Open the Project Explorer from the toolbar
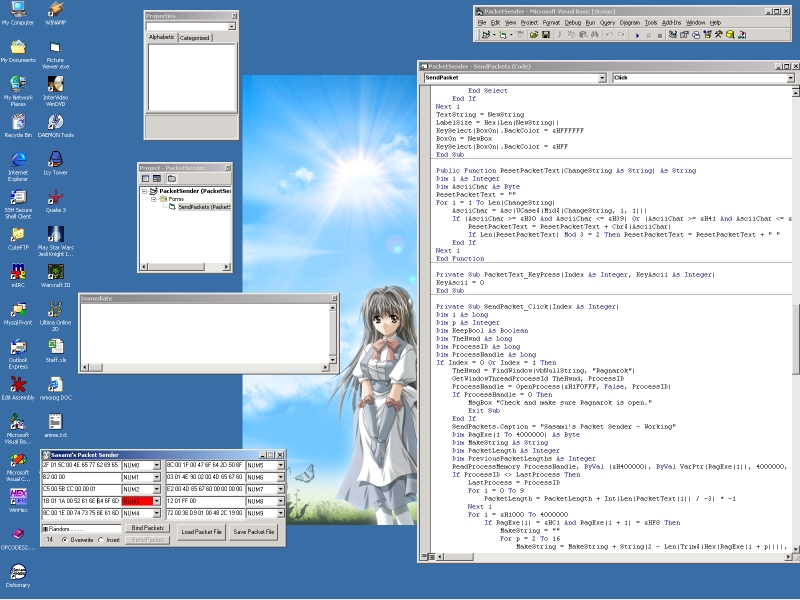Image resolution: width=800 pixels, height=600 pixels. coord(672,35)
